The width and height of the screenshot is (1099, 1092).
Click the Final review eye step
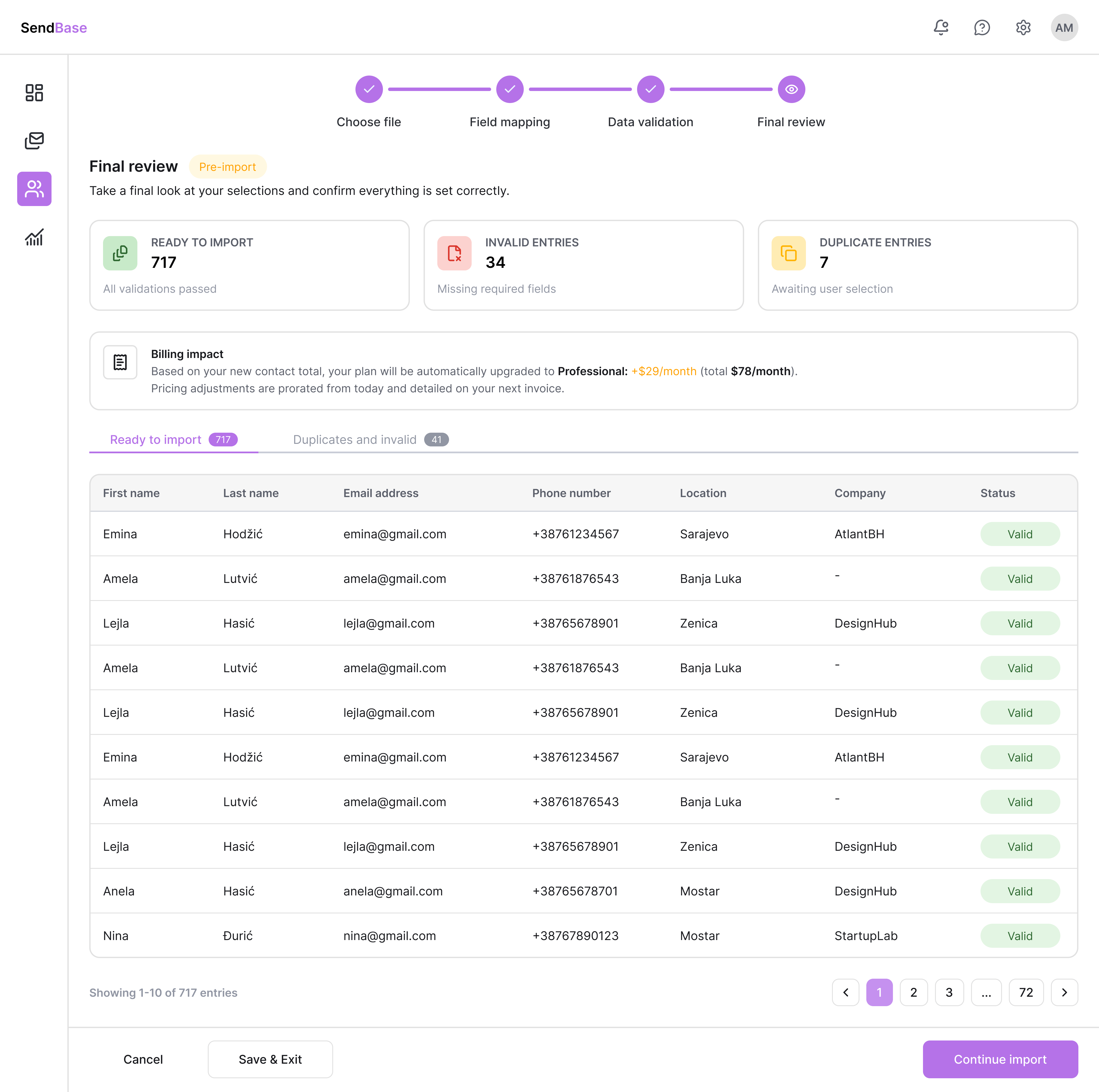tap(791, 89)
